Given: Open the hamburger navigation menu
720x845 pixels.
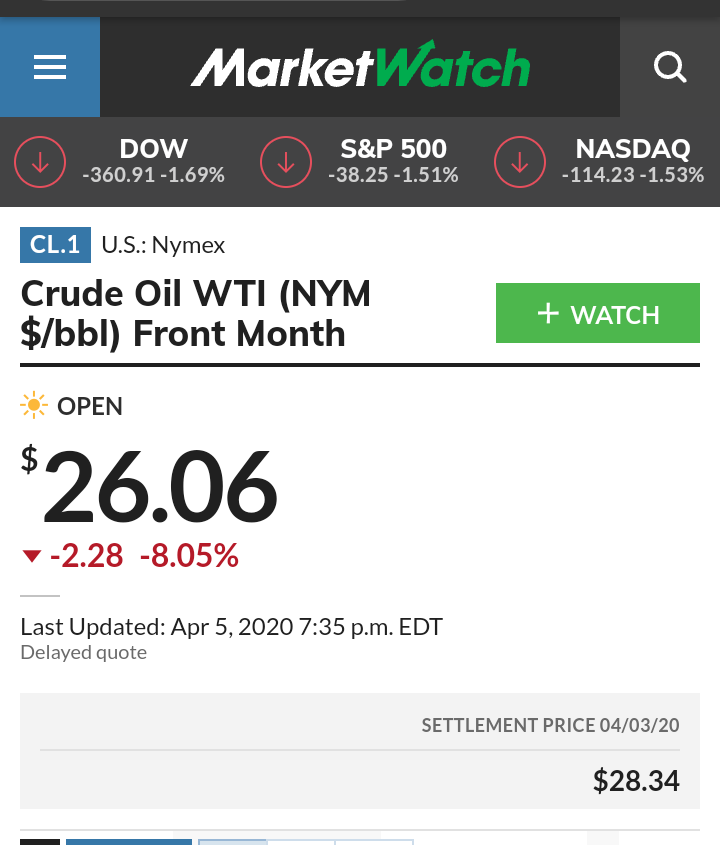Looking at the screenshot, I should (x=49, y=68).
